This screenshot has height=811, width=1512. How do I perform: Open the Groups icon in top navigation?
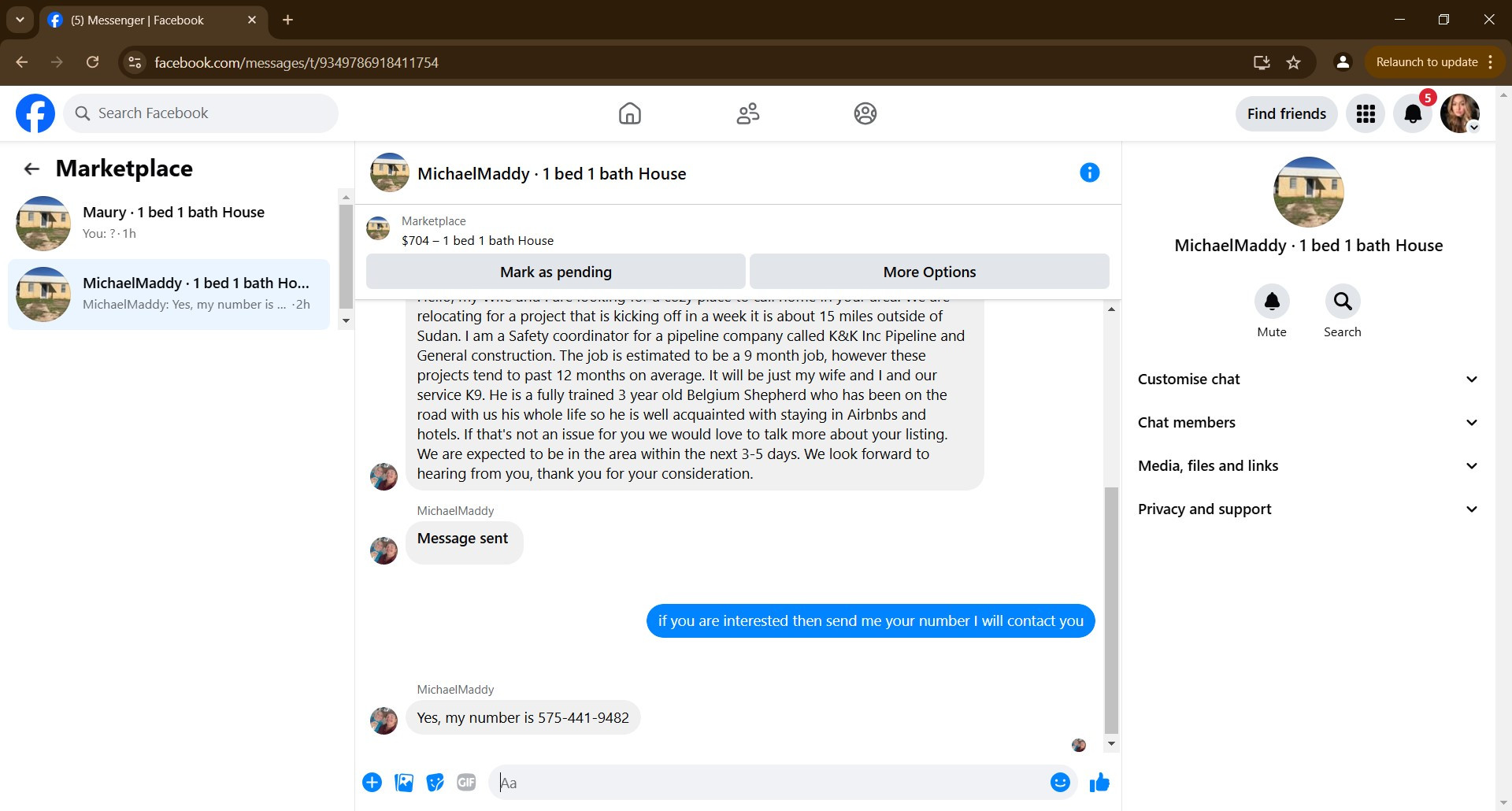(x=865, y=113)
